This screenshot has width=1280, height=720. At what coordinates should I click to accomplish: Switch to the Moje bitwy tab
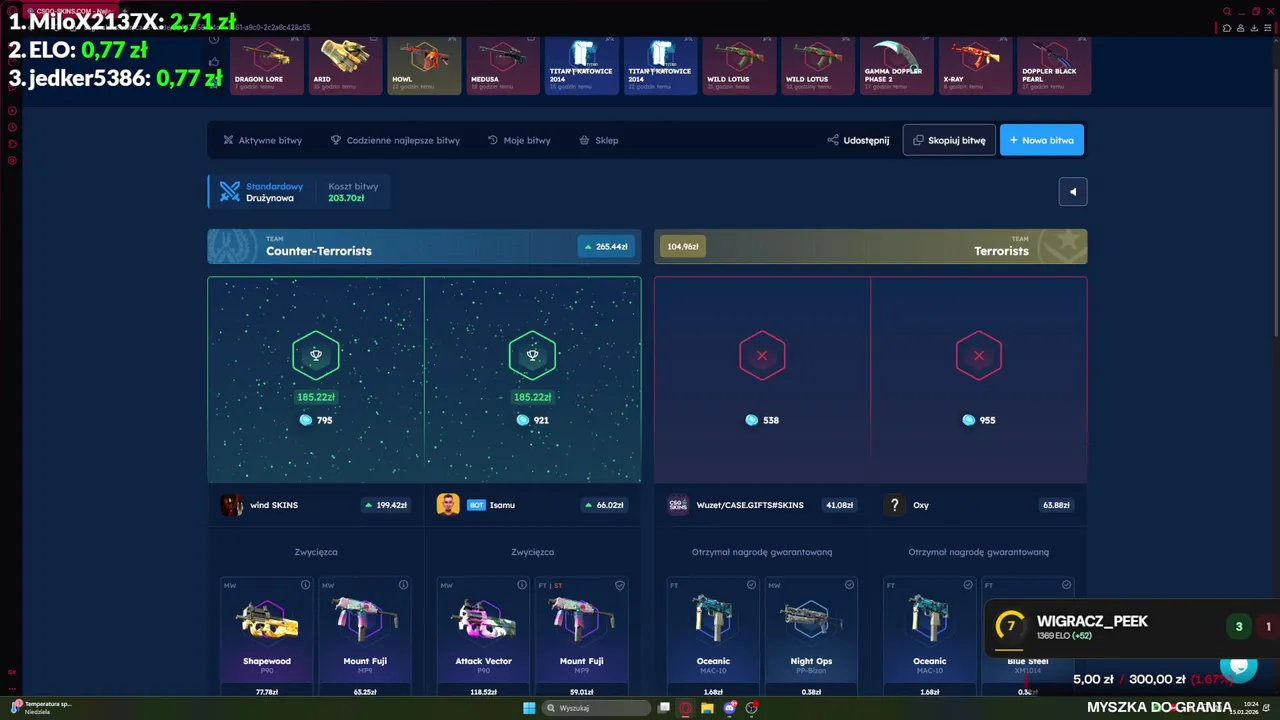(x=519, y=140)
